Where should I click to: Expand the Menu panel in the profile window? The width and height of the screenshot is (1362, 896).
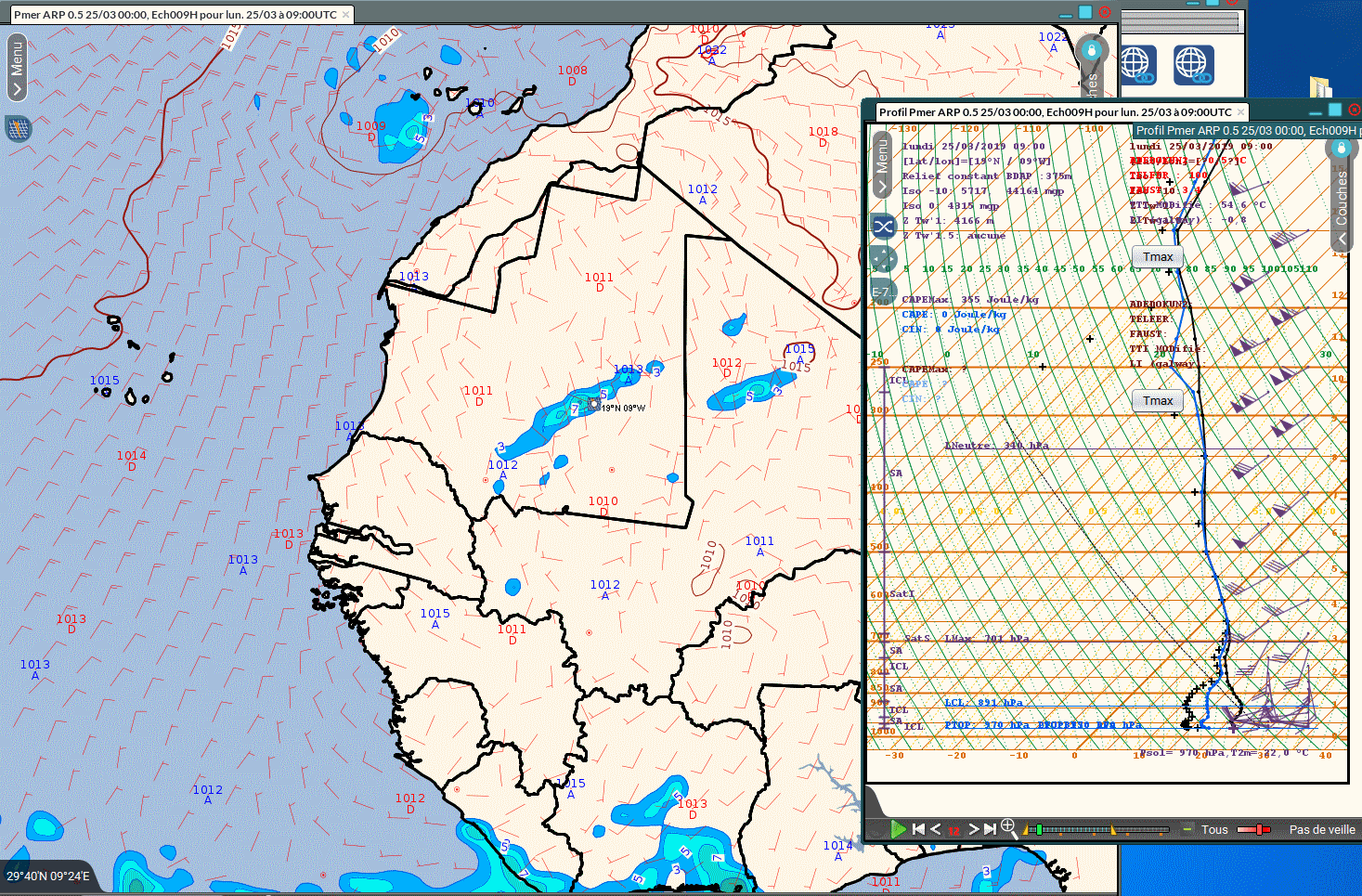(882, 164)
